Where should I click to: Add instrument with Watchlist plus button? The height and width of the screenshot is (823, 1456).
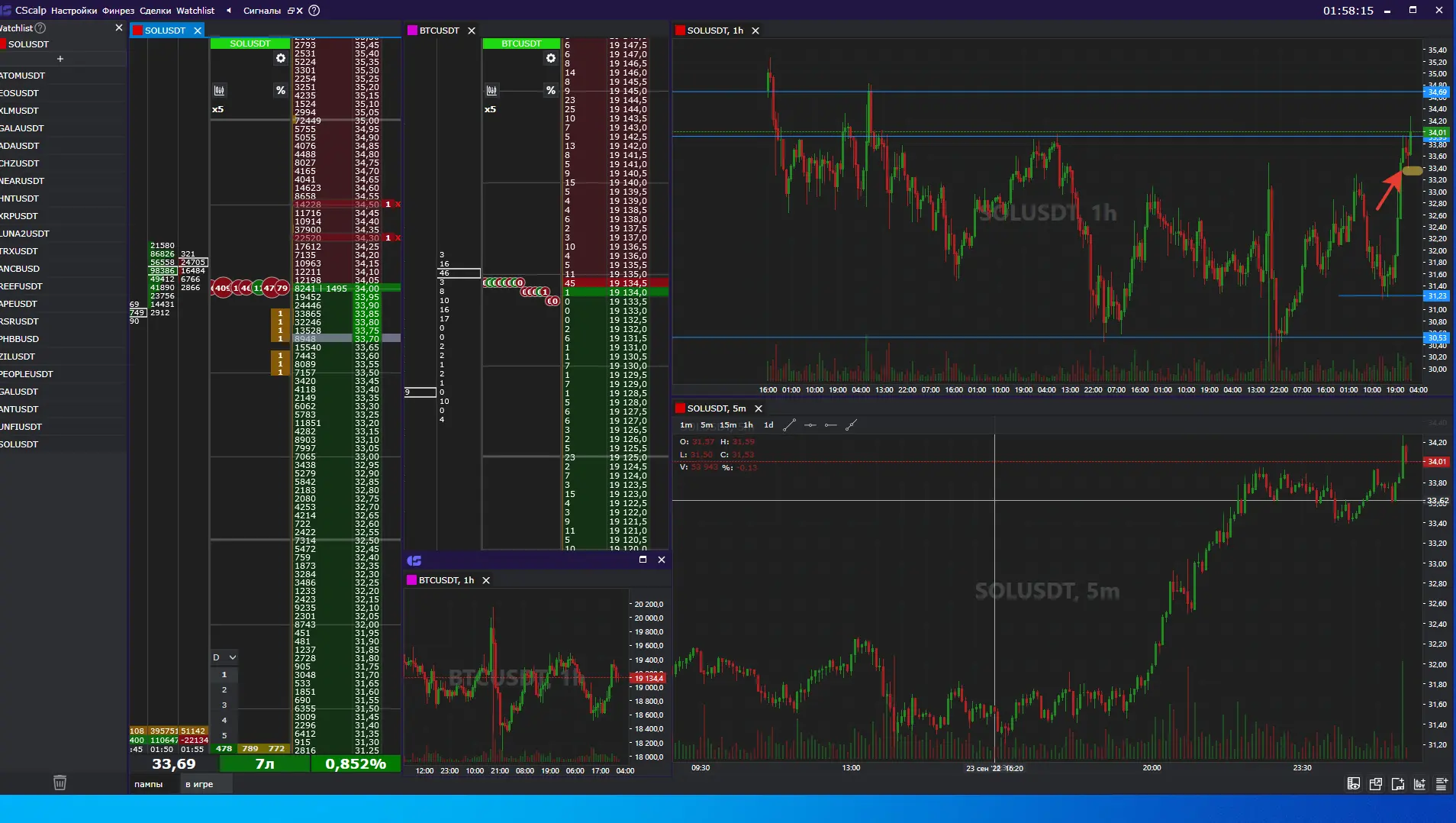click(x=60, y=59)
